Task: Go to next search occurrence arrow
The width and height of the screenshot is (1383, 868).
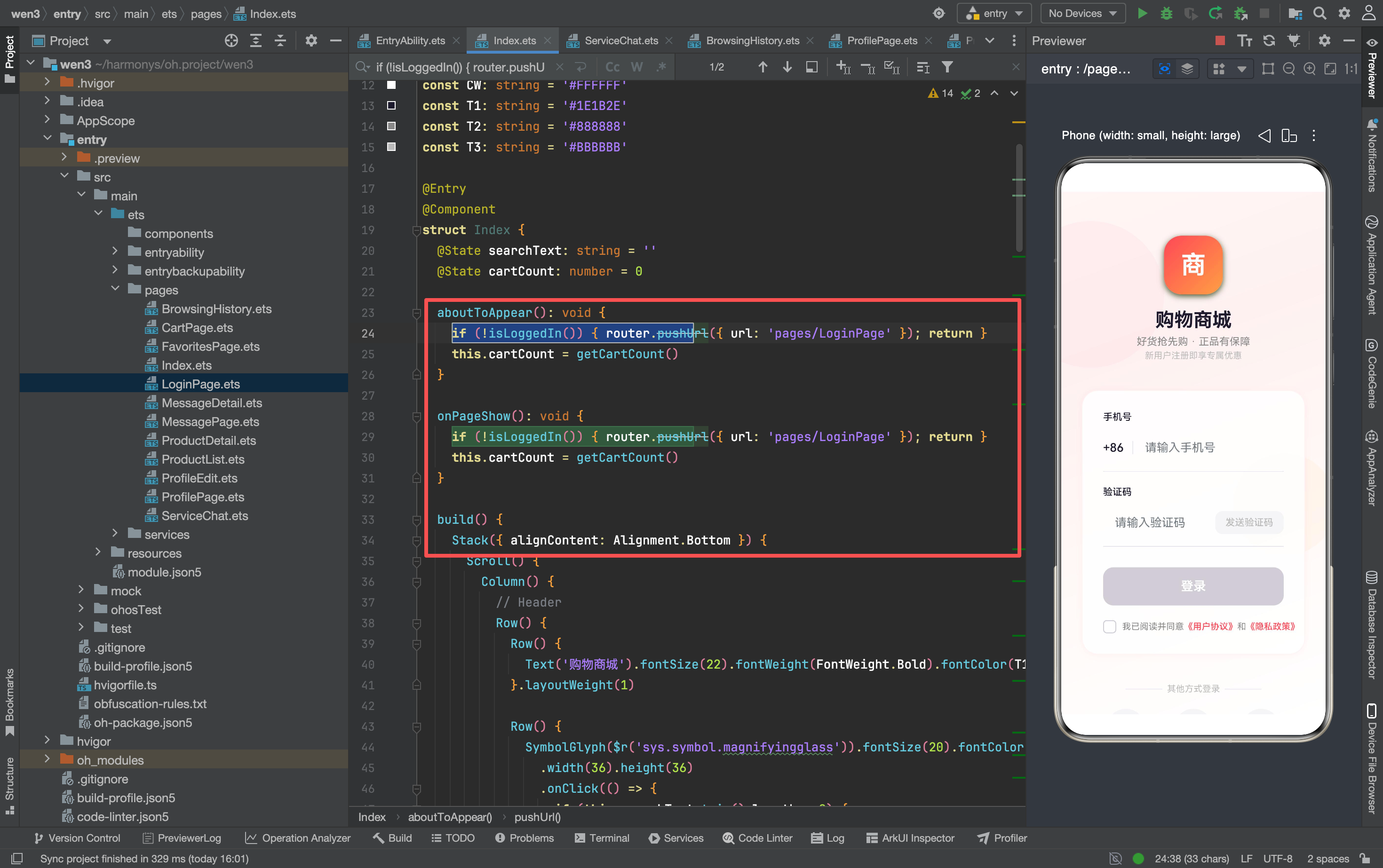Action: click(x=787, y=67)
